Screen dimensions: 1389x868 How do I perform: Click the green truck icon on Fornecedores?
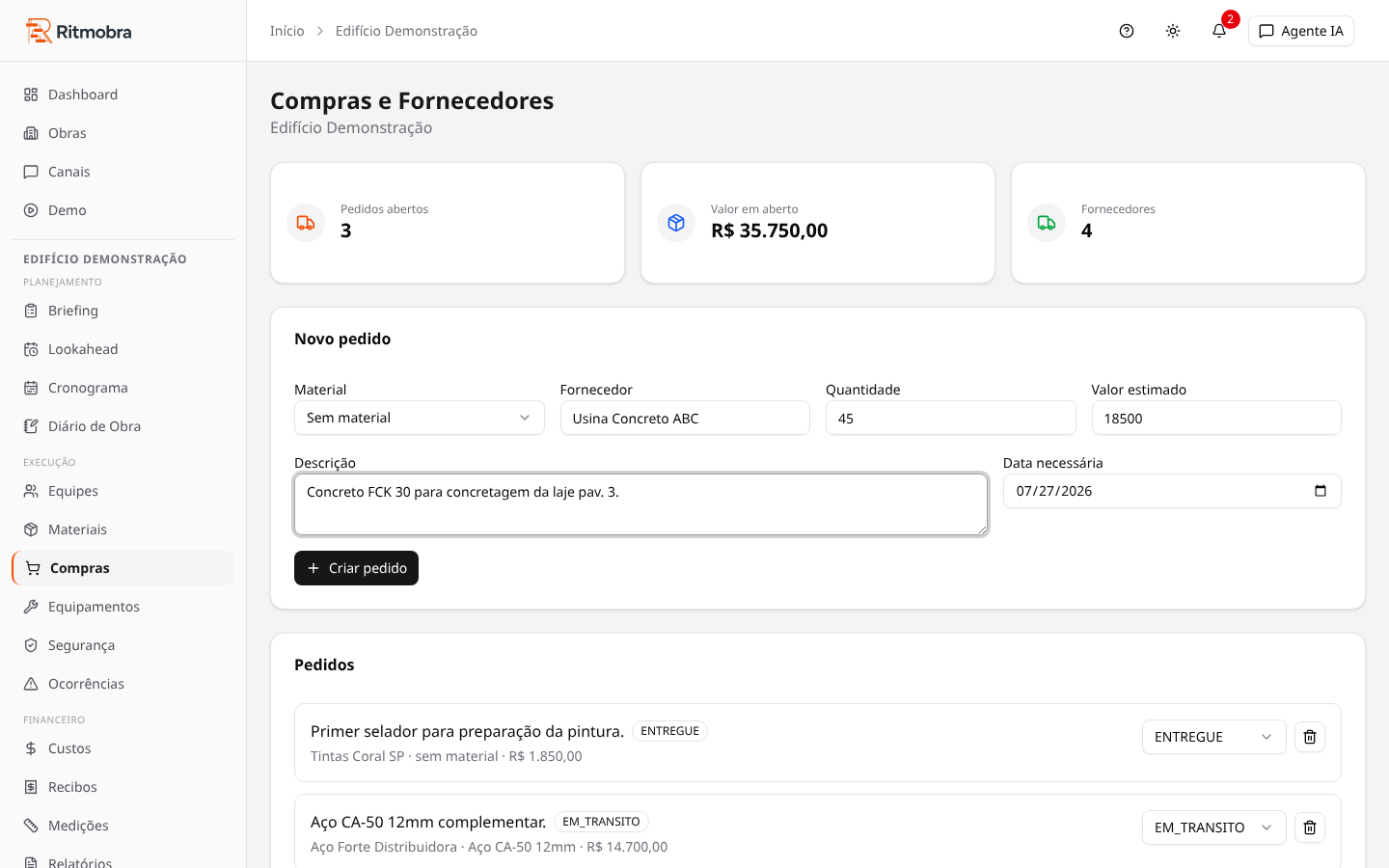[1047, 223]
